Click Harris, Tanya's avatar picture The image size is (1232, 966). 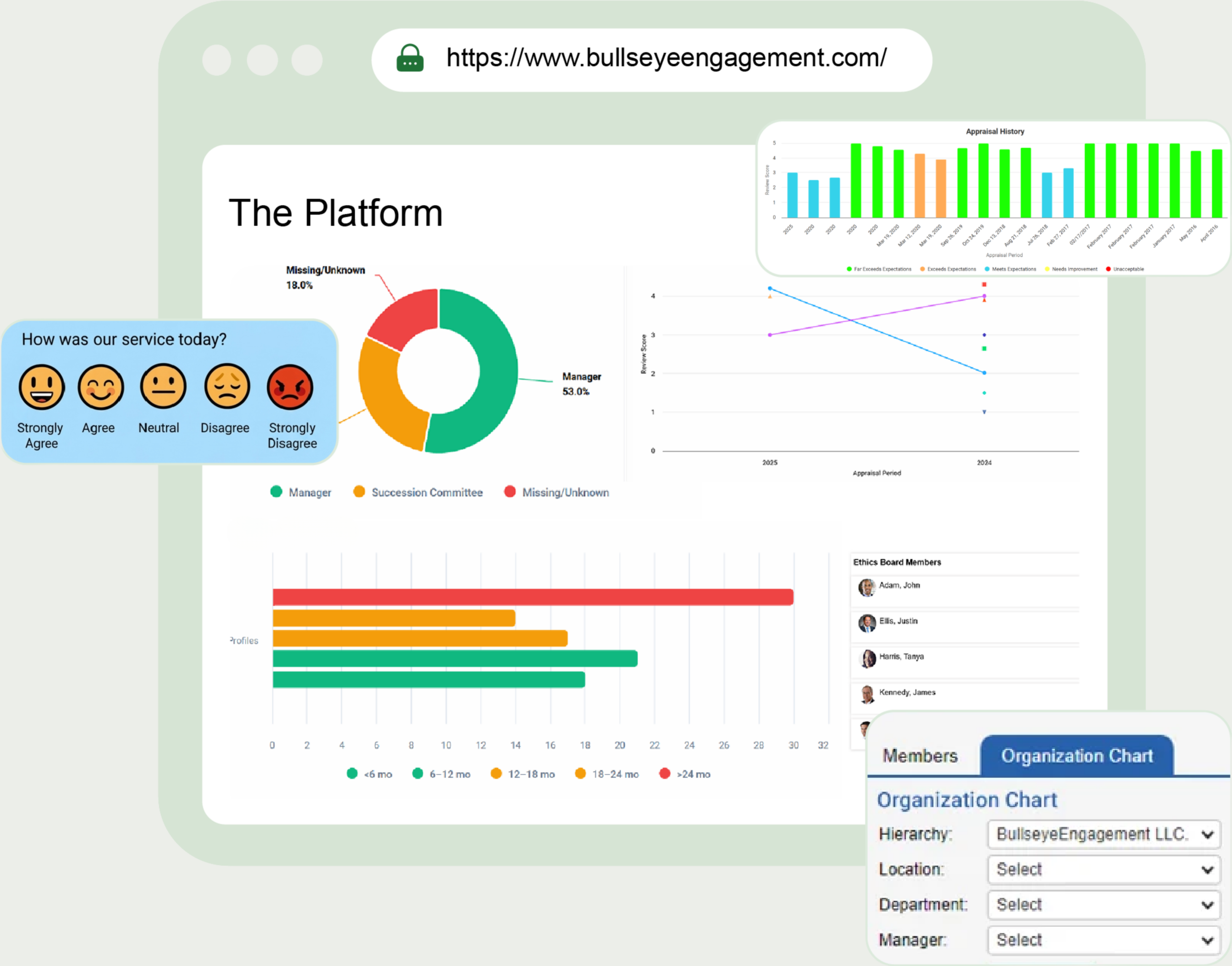pos(867,659)
